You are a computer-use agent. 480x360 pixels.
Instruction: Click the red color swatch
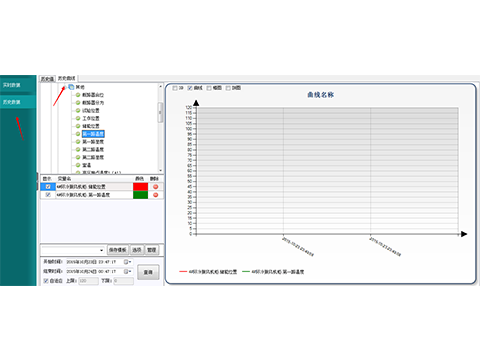pyautogui.click(x=140, y=187)
